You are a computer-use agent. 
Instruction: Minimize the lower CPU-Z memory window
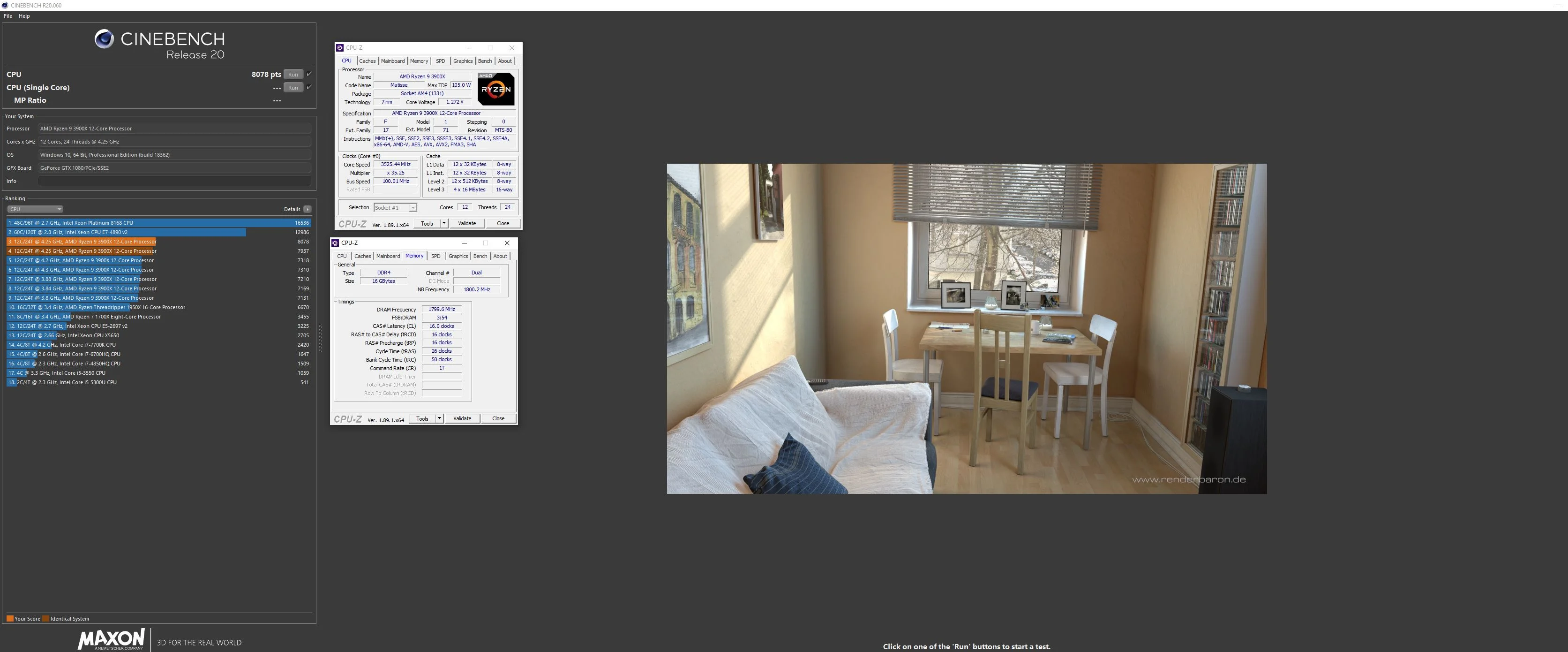tap(465, 243)
